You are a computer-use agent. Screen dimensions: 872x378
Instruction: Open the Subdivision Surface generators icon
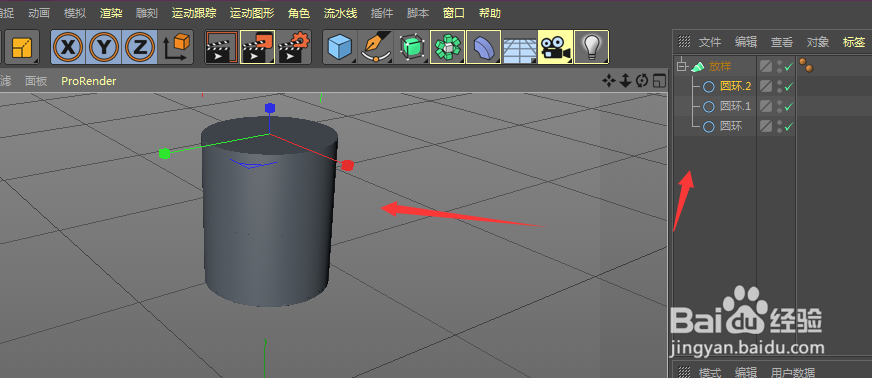click(412, 47)
